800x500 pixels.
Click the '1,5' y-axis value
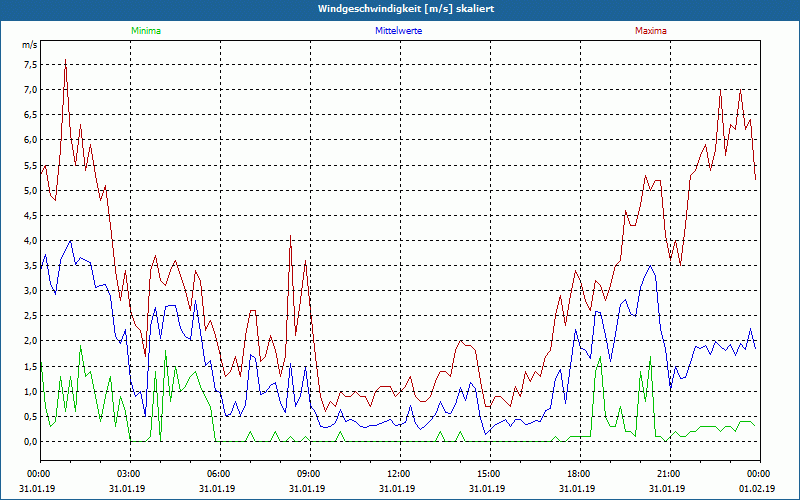[30, 366]
